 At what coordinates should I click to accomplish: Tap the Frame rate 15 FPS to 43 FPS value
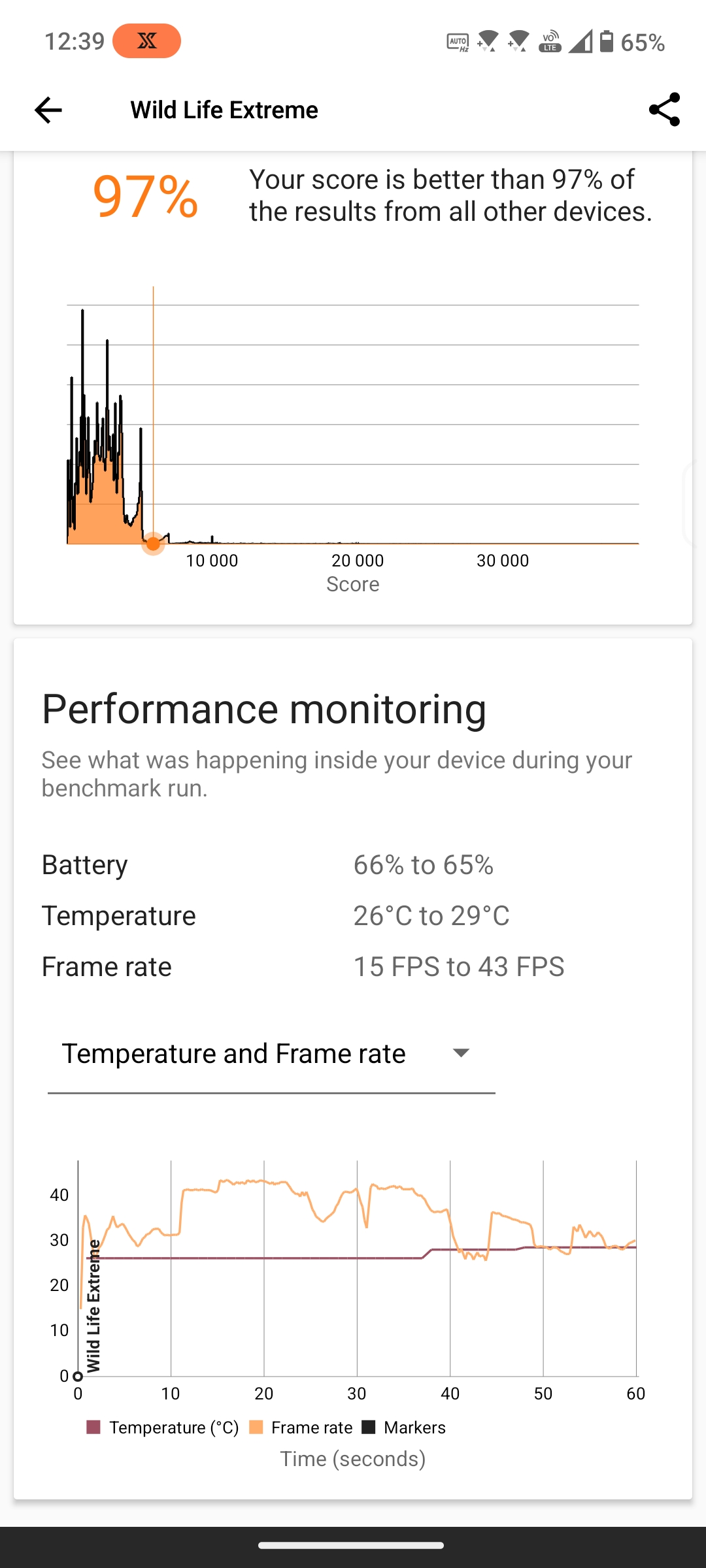(x=459, y=967)
